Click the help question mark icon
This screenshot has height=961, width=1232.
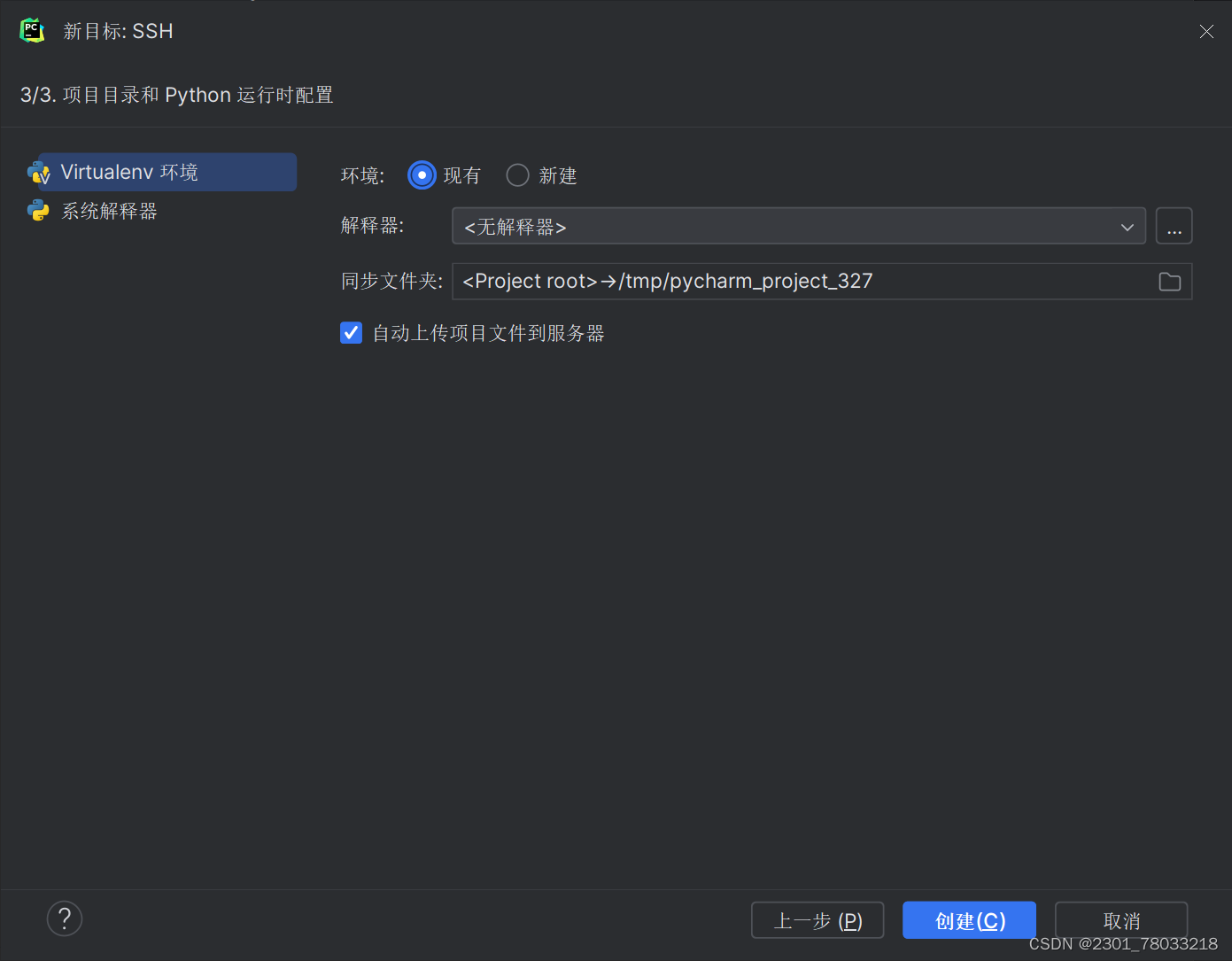coord(64,918)
